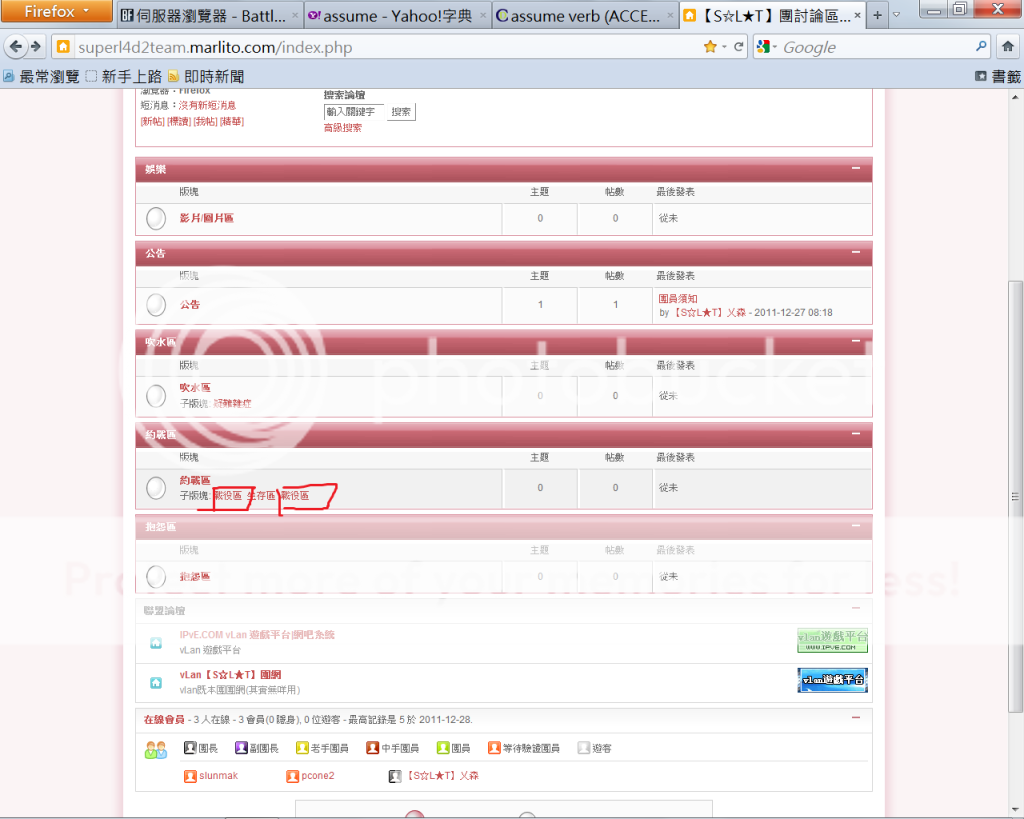This screenshot has height=819, width=1024.
Task: Open the 團員須知 latest post link
Action: 678,299
